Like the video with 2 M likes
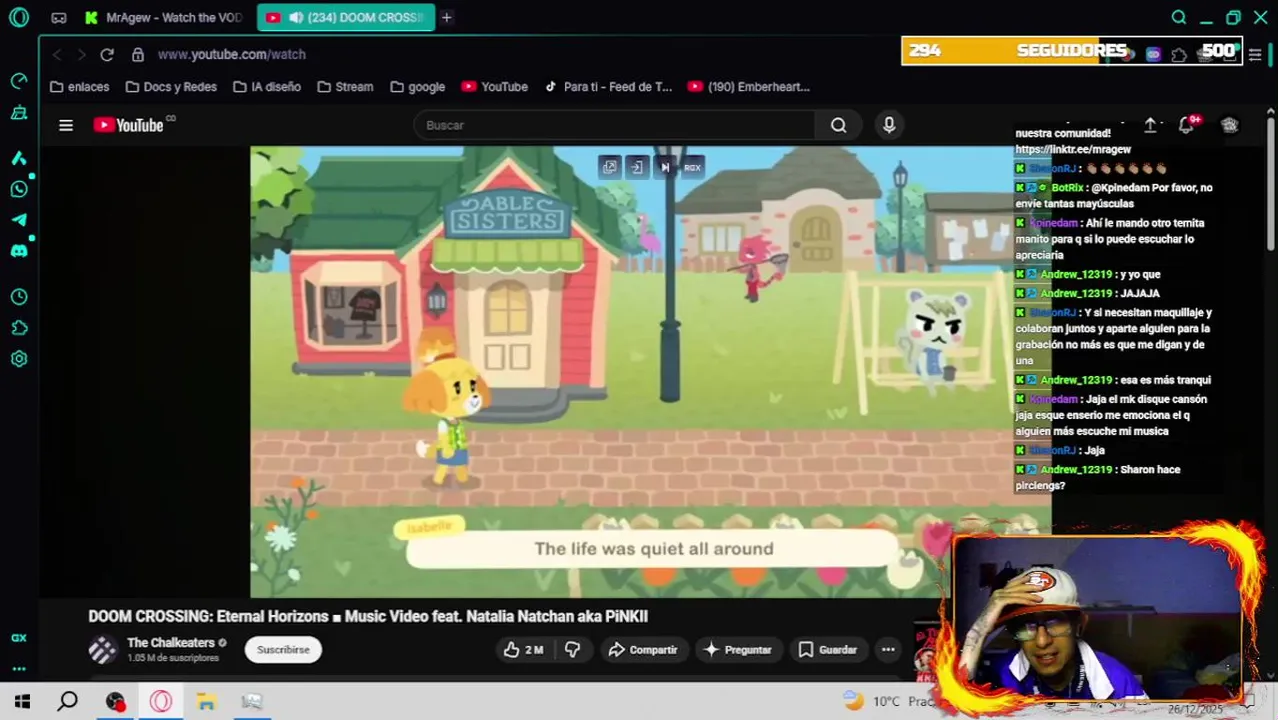The image size is (1278, 720). pos(523,650)
